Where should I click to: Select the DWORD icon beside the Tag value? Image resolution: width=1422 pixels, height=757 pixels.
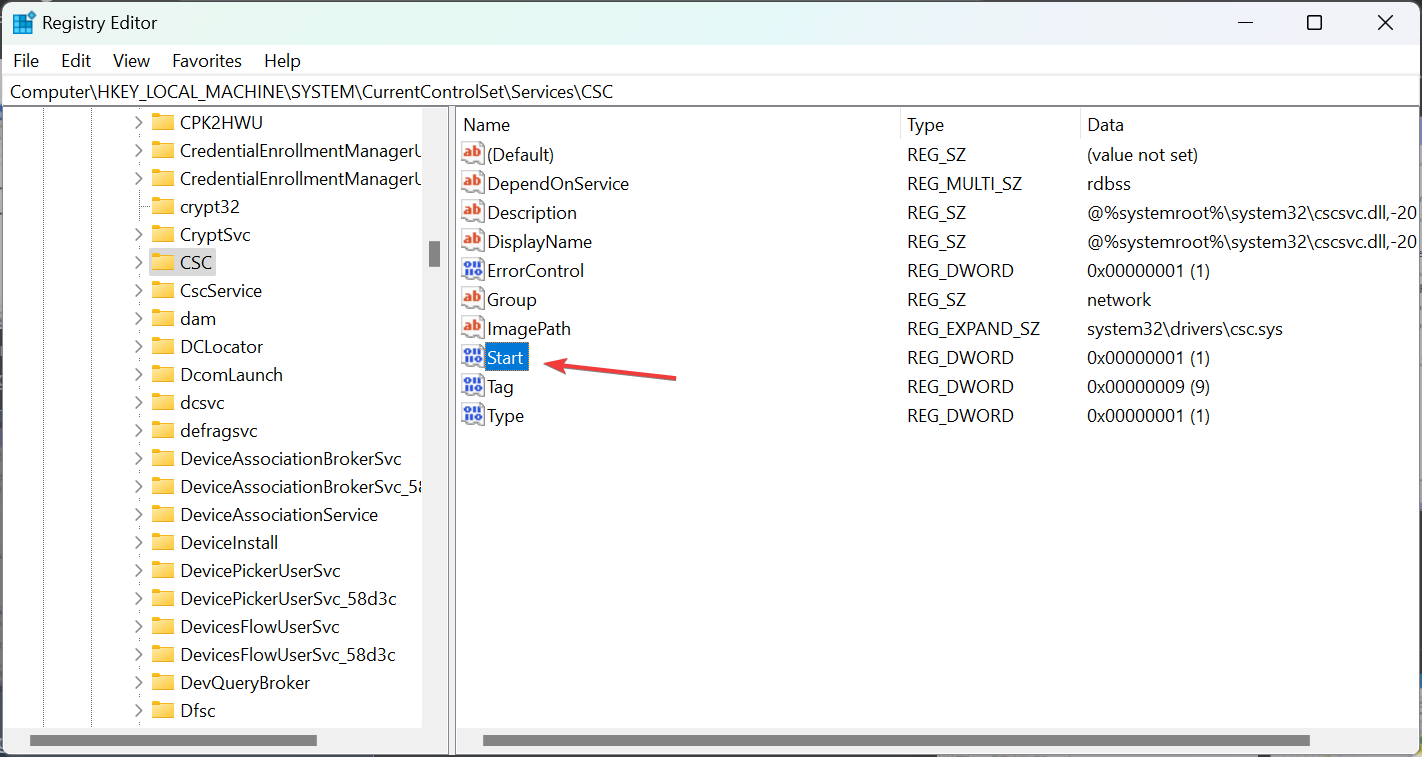(x=472, y=386)
